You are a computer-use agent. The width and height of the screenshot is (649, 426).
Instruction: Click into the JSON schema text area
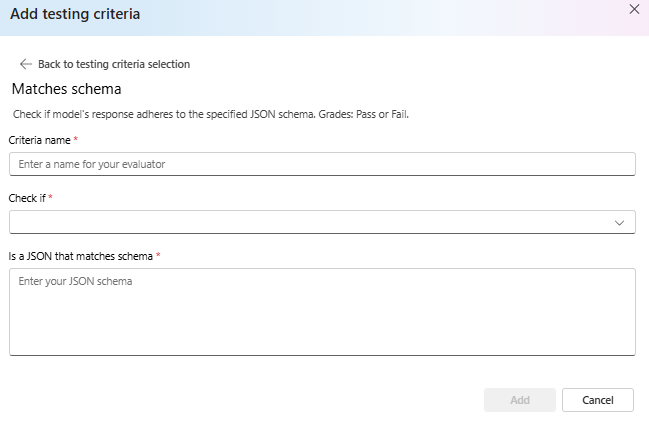(x=322, y=312)
